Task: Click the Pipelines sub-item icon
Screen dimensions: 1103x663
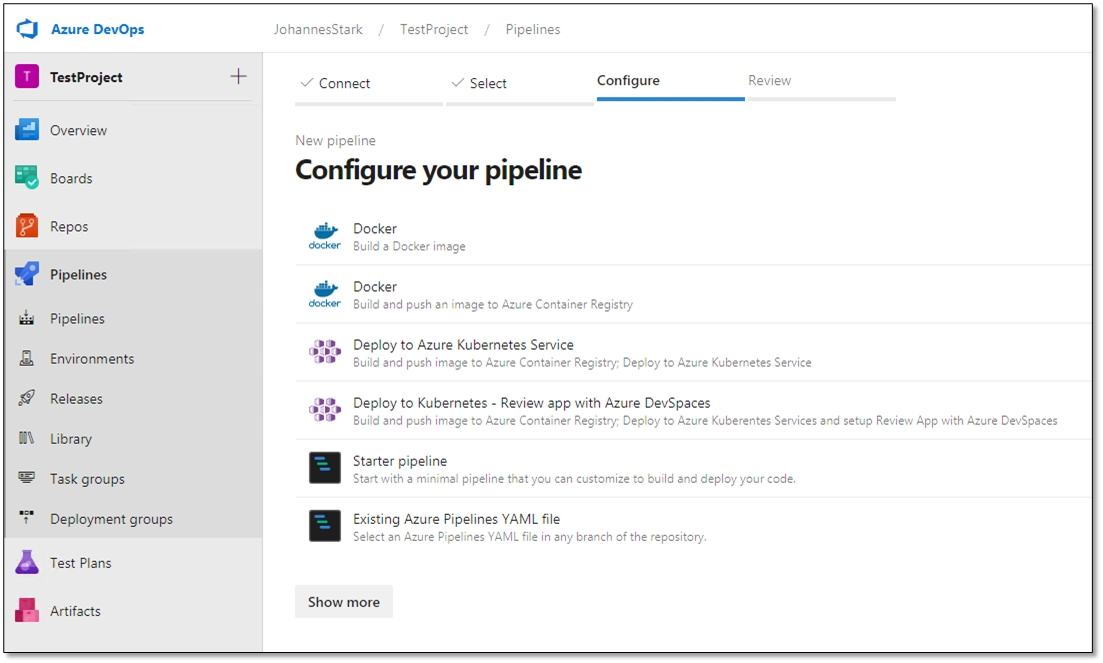Action: click(27, 318)
